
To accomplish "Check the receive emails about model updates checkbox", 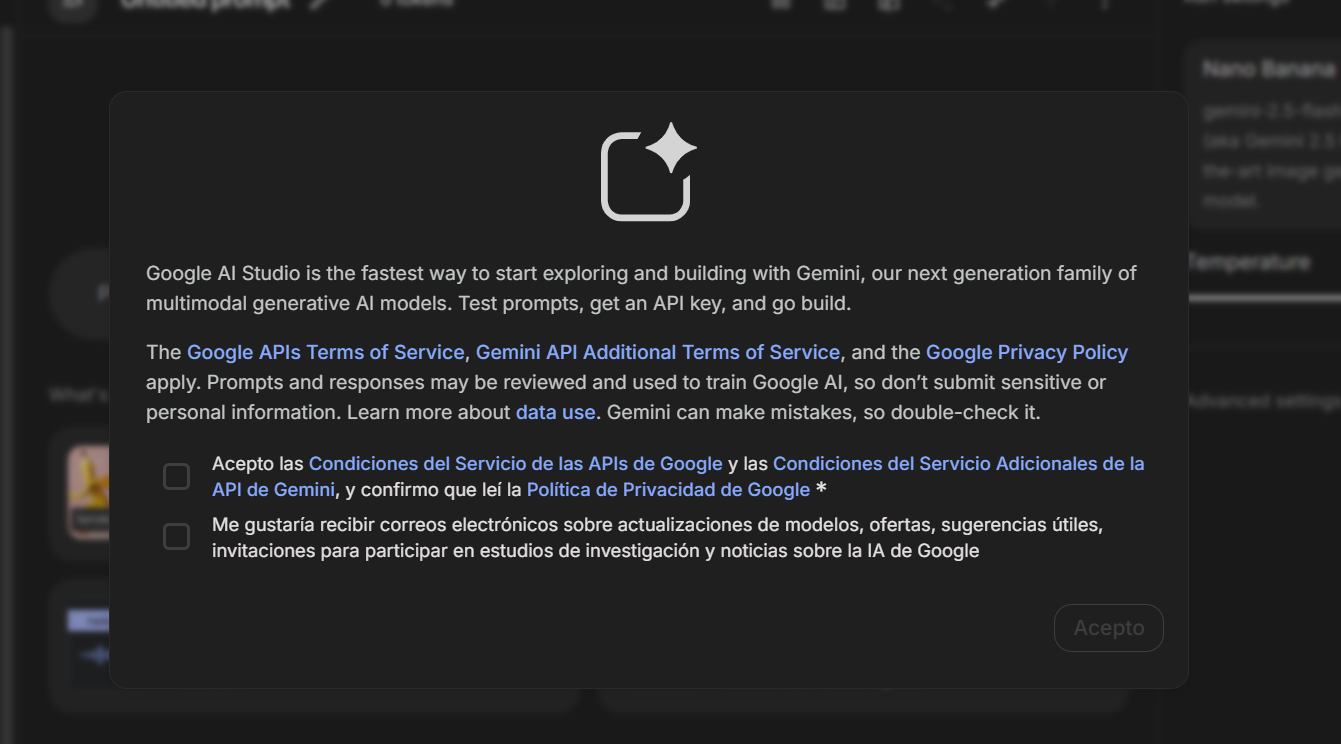I will pos(176,537).
